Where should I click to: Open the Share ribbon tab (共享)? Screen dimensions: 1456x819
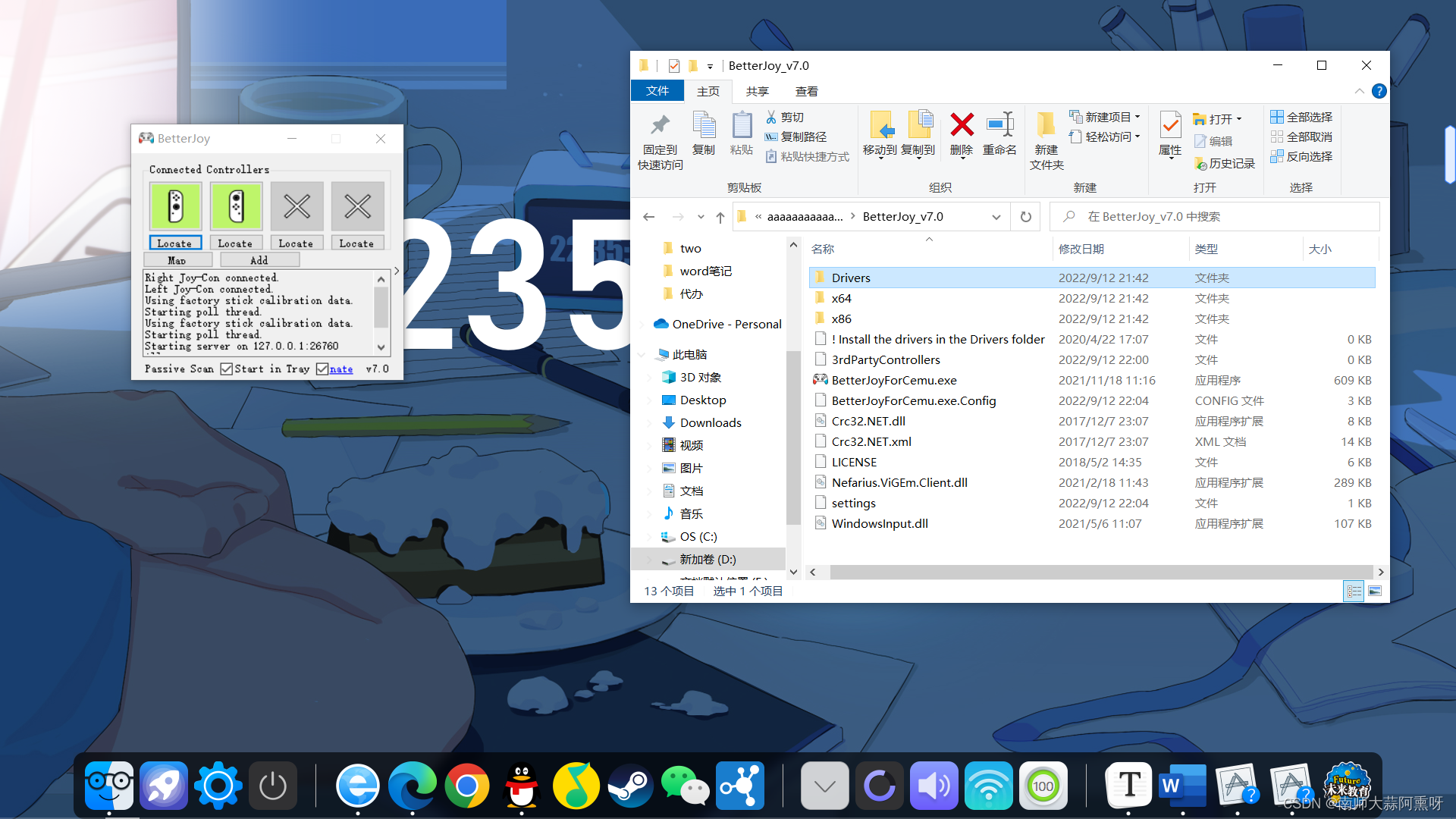pos(757,91)
